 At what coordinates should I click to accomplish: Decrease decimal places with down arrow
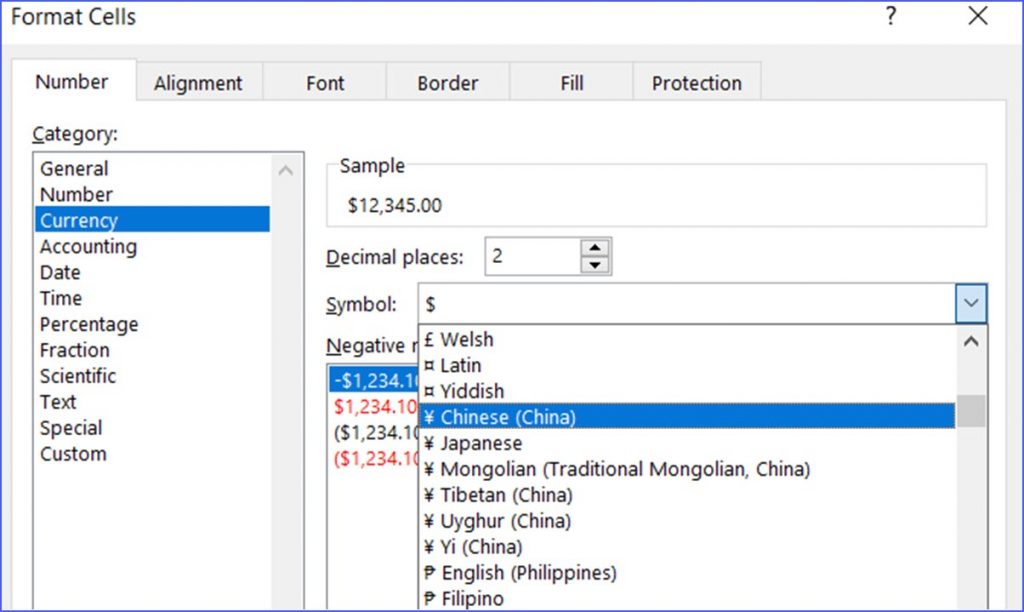click(596, 264)
